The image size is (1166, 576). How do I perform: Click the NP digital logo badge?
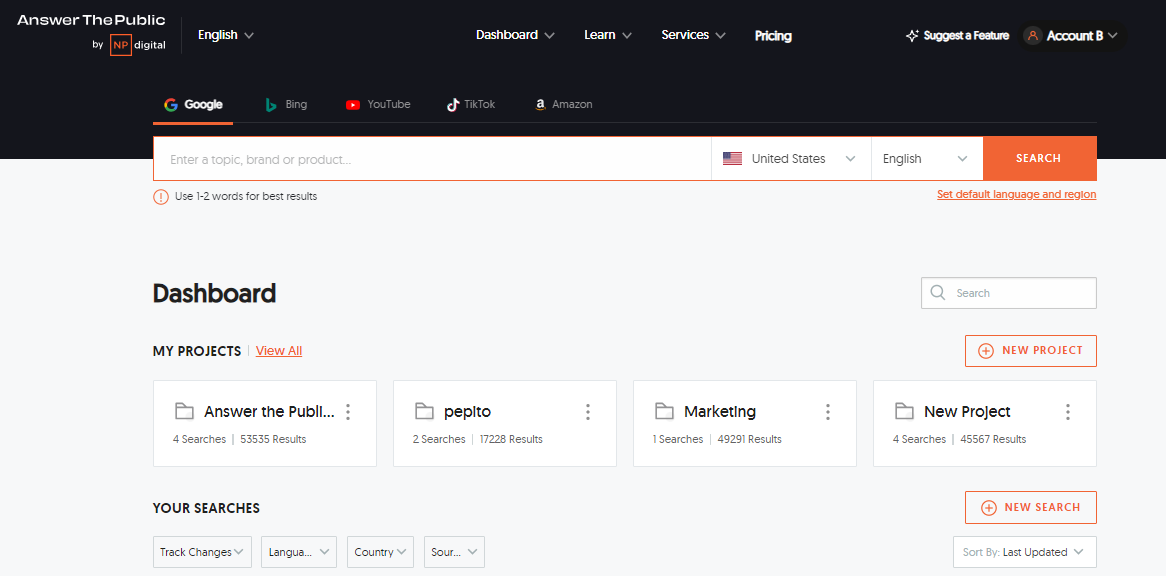pos(120,45)
